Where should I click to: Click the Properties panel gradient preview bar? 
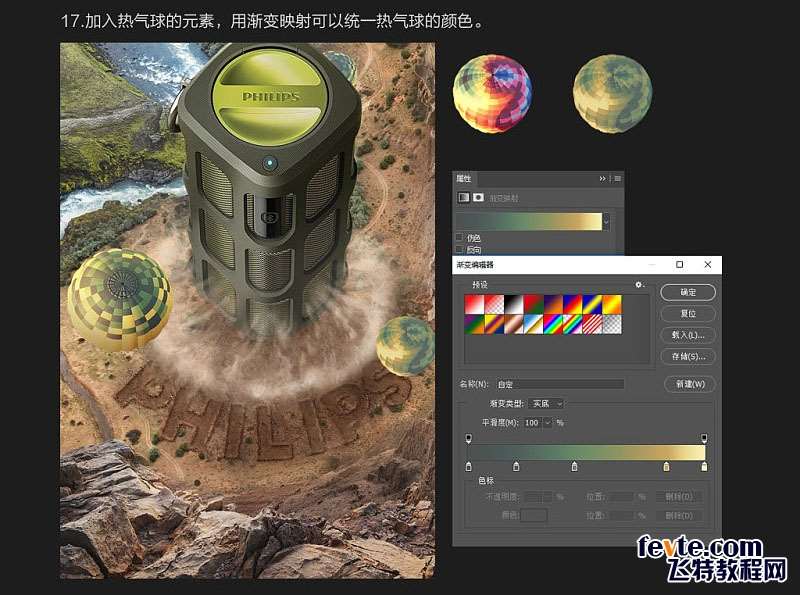point(529,221)
